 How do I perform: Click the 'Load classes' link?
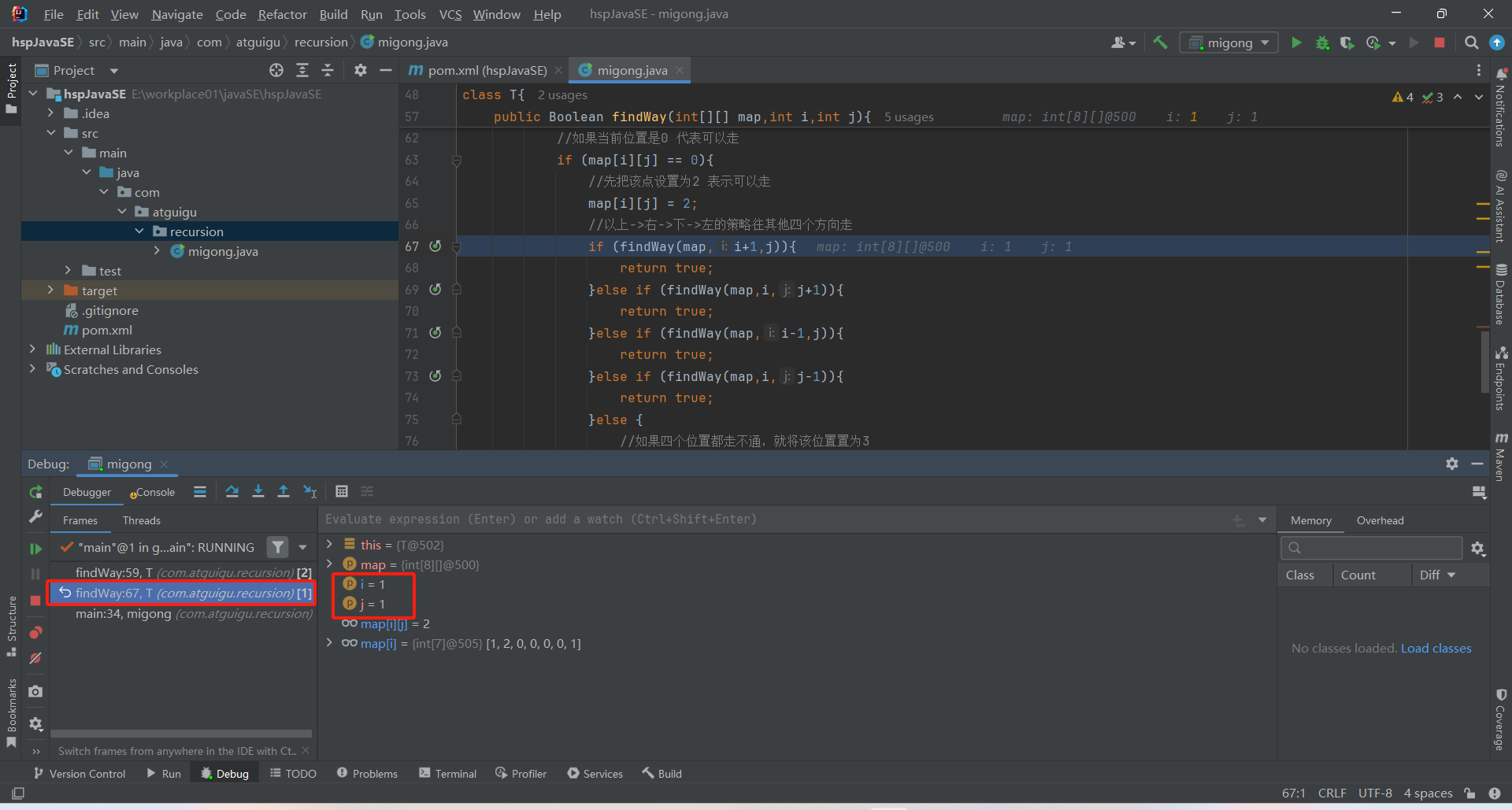[x=1435, y=649]
